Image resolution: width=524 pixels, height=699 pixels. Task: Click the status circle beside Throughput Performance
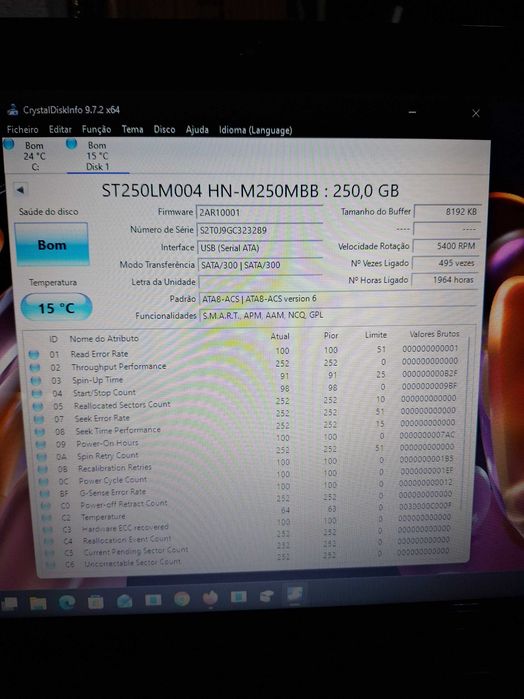pyautogui.click(x=34, y=368)
